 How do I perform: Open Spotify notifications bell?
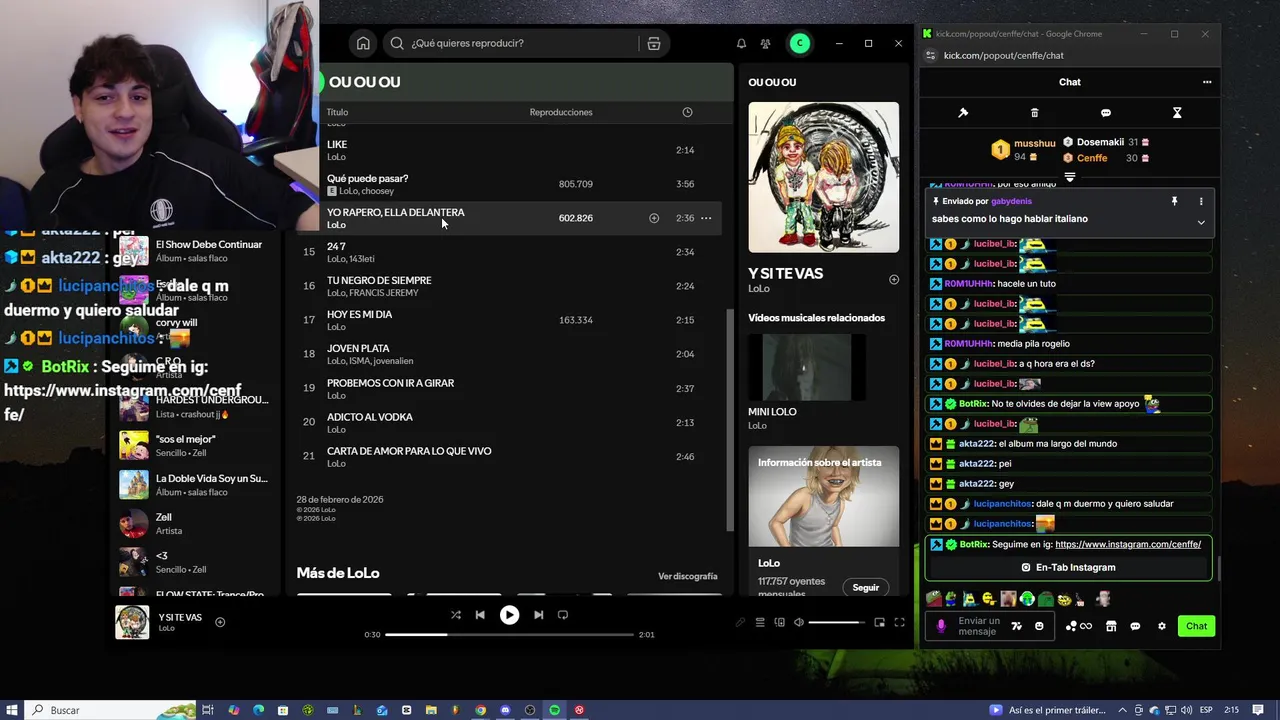click(x=741, y=43)
